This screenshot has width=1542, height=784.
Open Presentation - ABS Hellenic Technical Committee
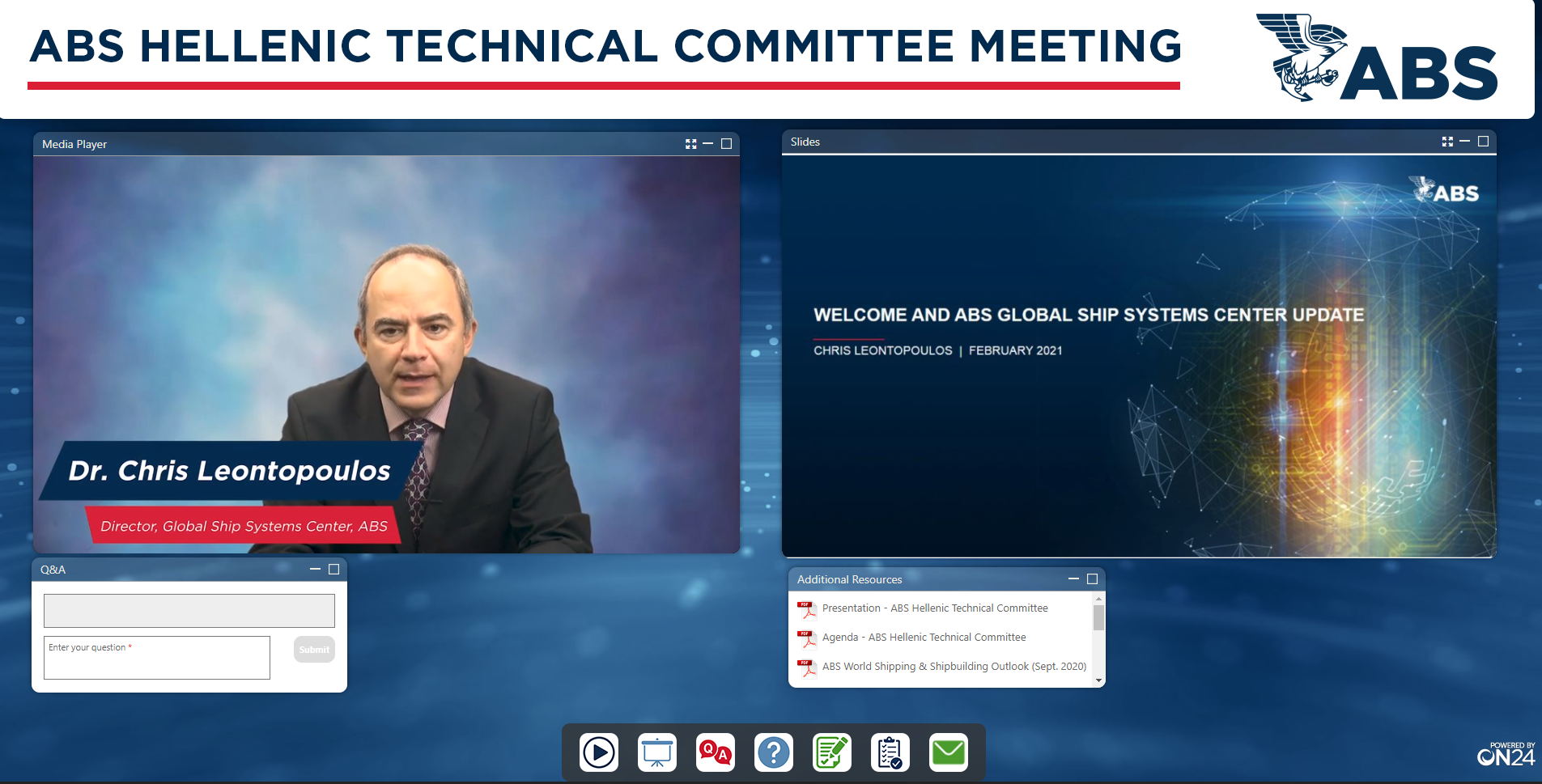pyautogui.click(x=935, y=608)
